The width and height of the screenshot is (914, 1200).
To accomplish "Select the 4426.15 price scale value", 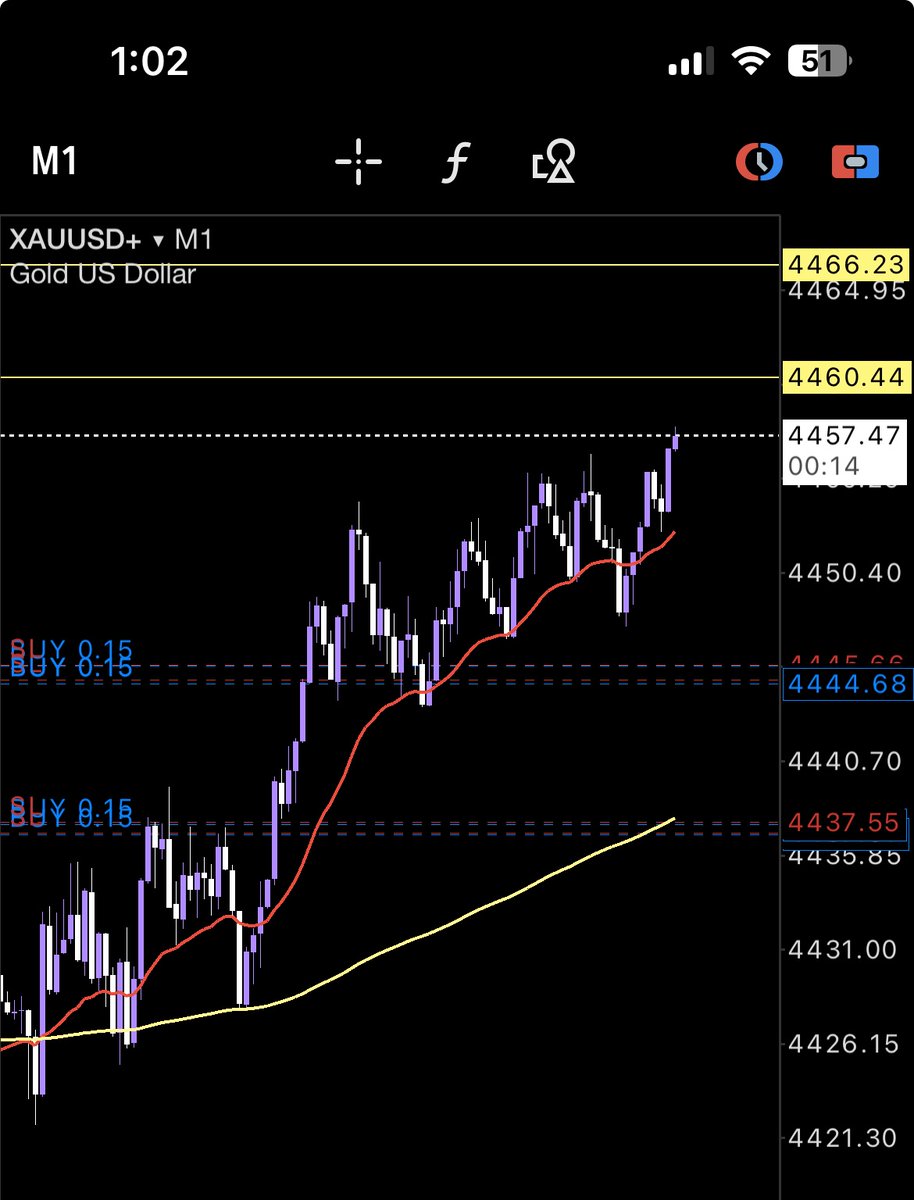I will point(845,1044).
